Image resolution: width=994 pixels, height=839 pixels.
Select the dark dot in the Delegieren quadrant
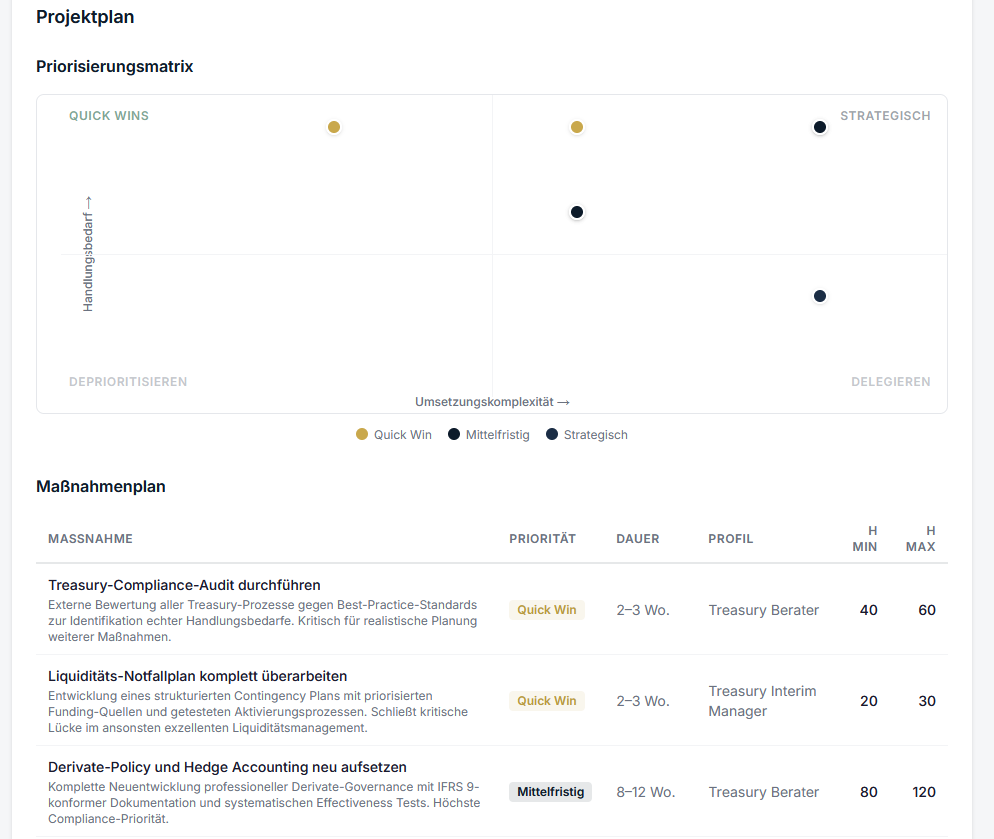820,295
